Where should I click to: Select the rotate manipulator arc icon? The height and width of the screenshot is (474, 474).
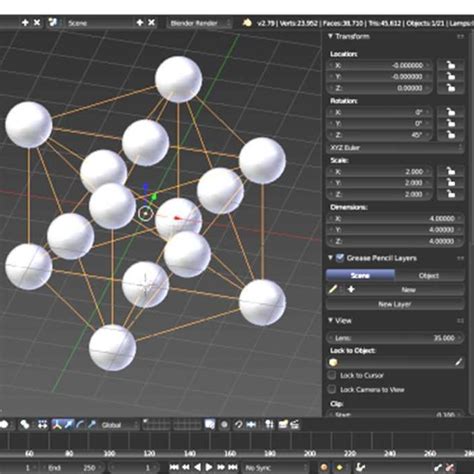click(80, 425)
